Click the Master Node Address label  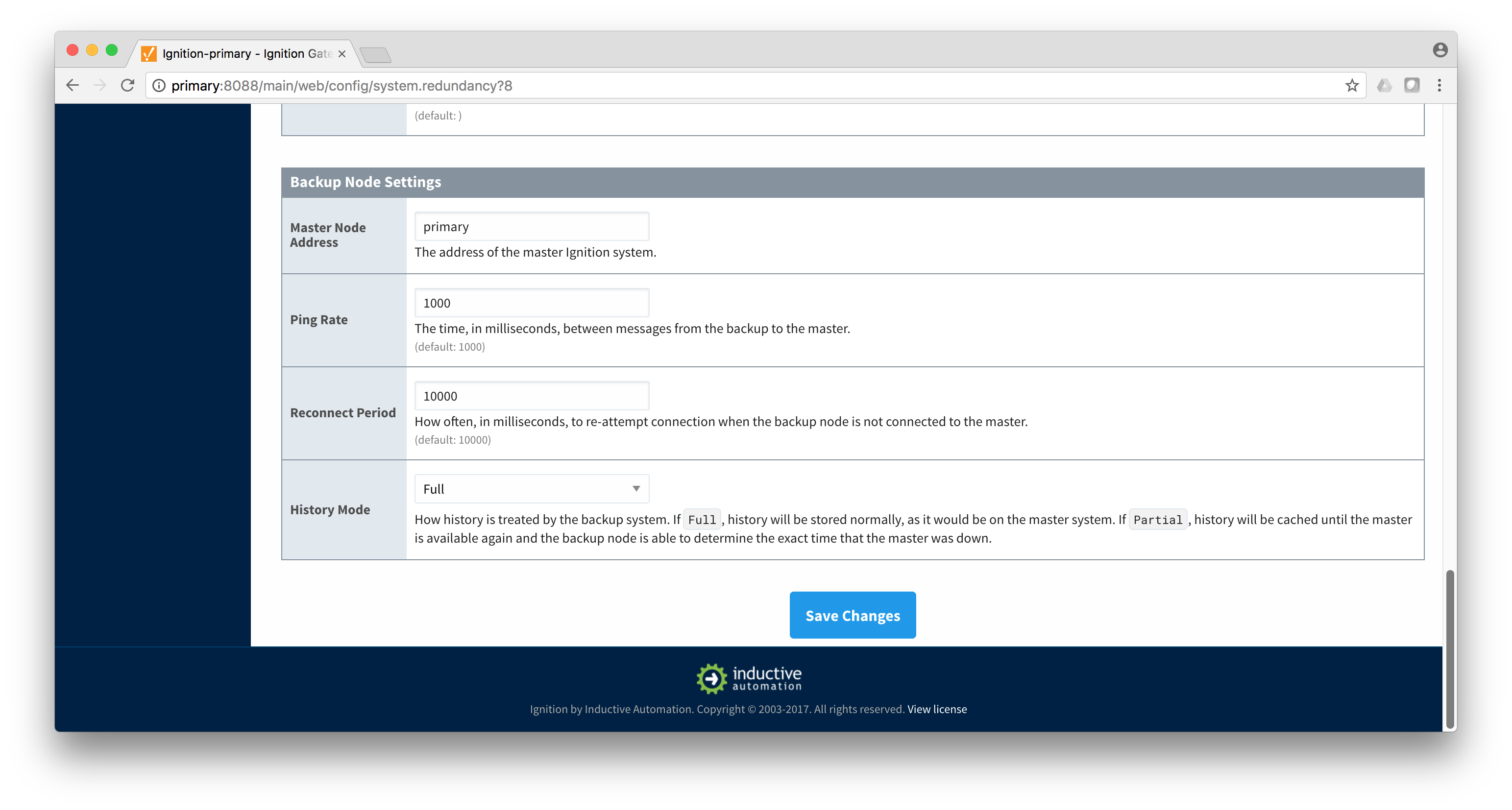(x=327, y=235)
